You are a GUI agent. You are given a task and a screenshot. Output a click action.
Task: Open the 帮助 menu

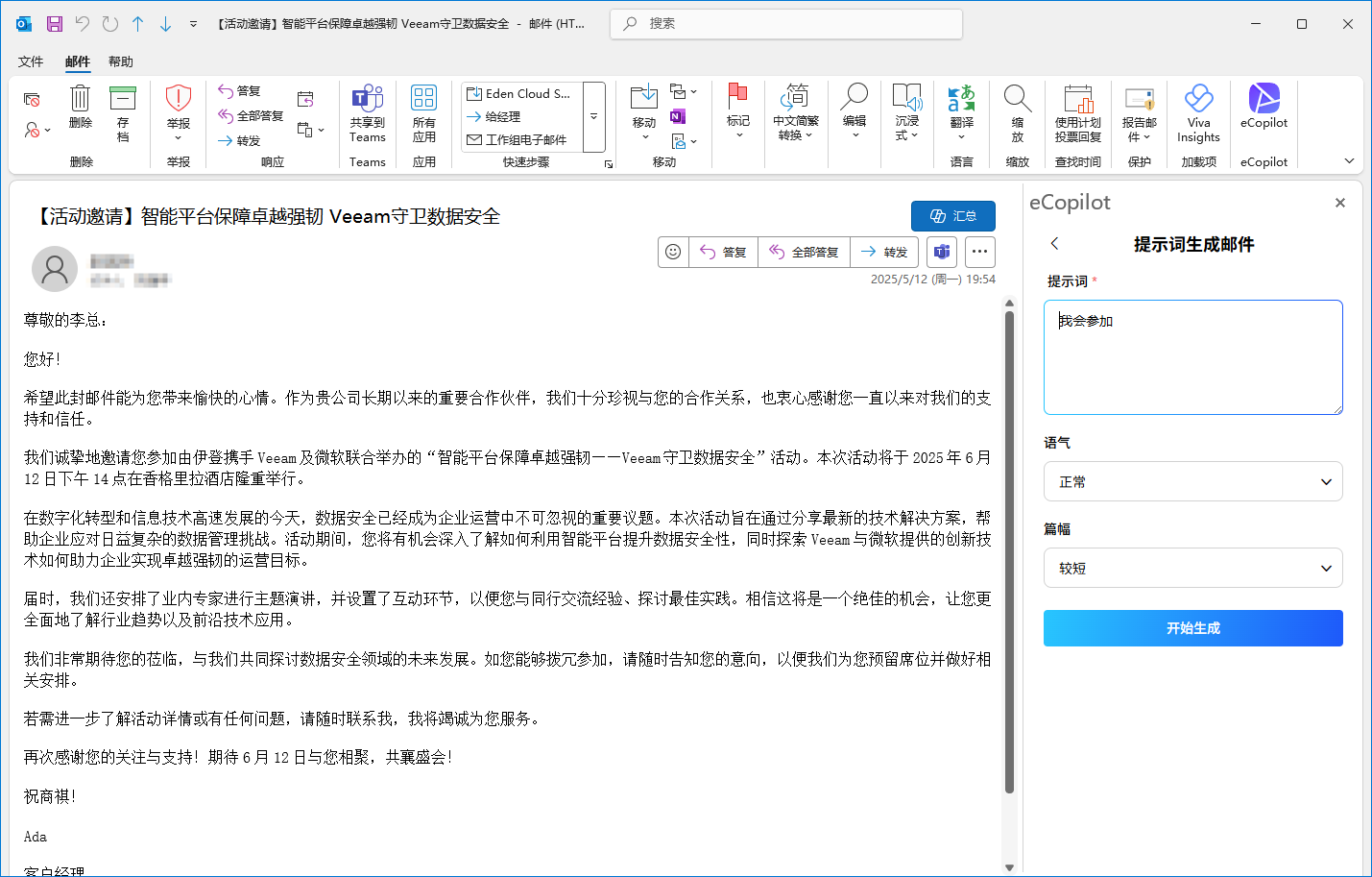[x=121, y=61]
